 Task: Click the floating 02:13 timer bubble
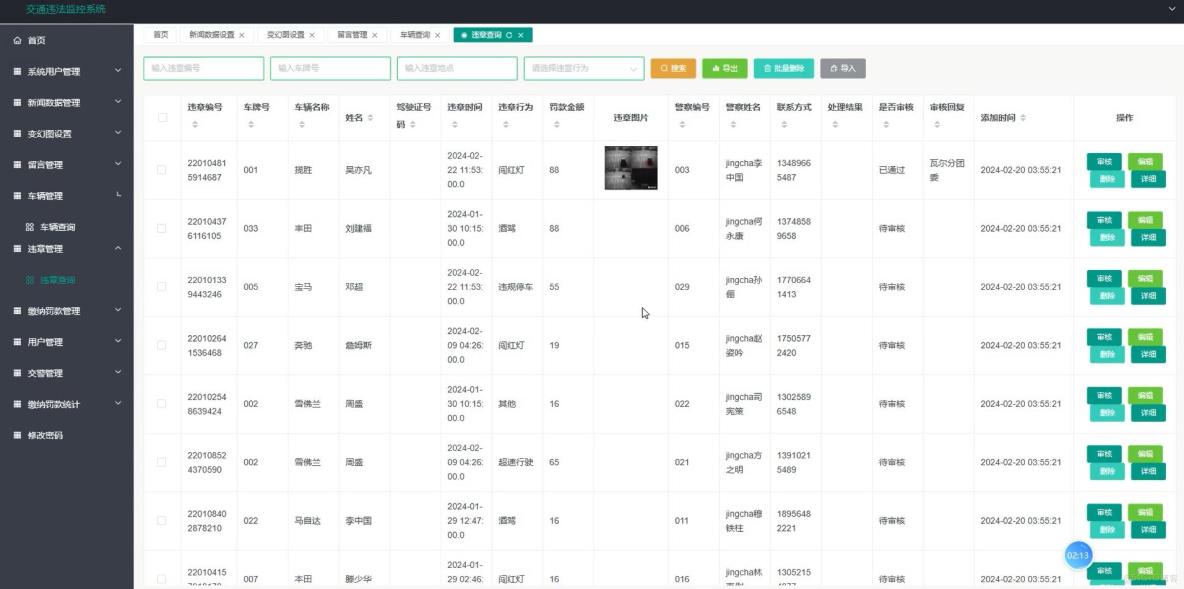tap(1078, 555)
